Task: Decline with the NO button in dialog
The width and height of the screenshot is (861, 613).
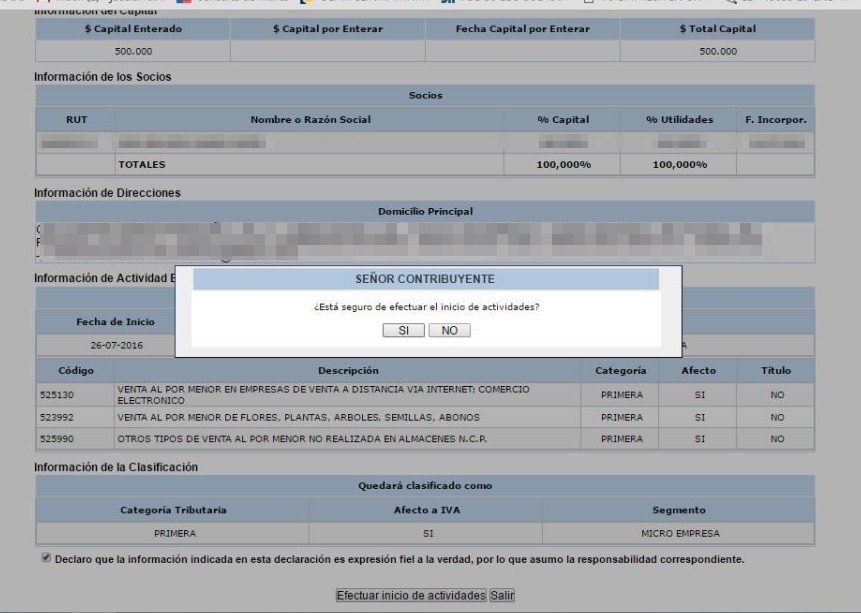Action: click(449, 330)
